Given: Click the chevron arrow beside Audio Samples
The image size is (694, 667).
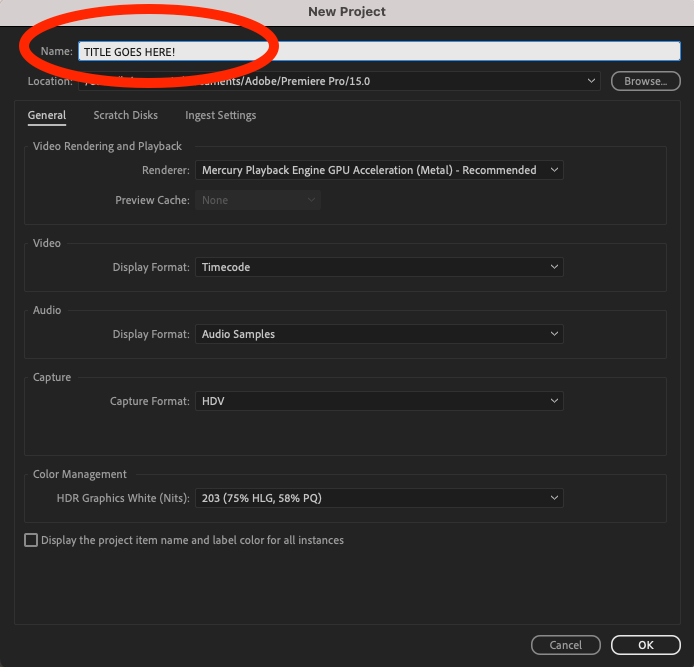Looking at the screenshot, I should tap(555, 334).
